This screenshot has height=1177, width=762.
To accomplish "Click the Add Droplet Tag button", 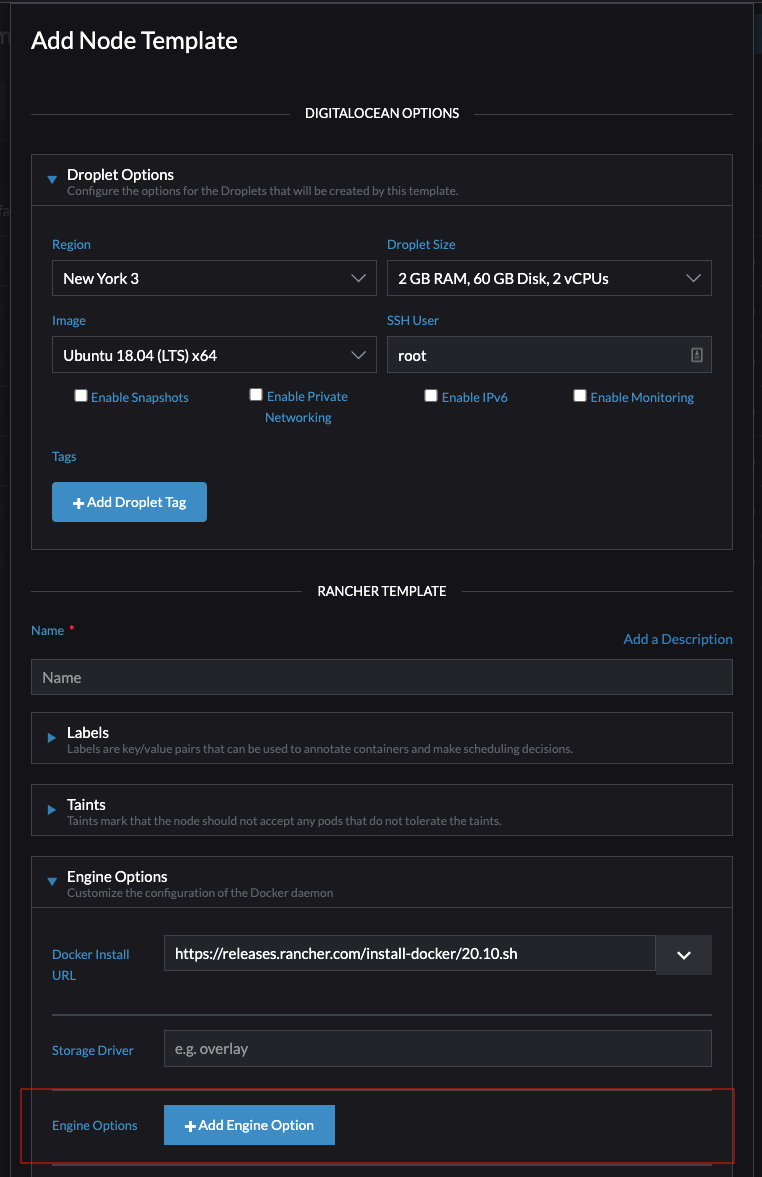I will tap(129, 502).
